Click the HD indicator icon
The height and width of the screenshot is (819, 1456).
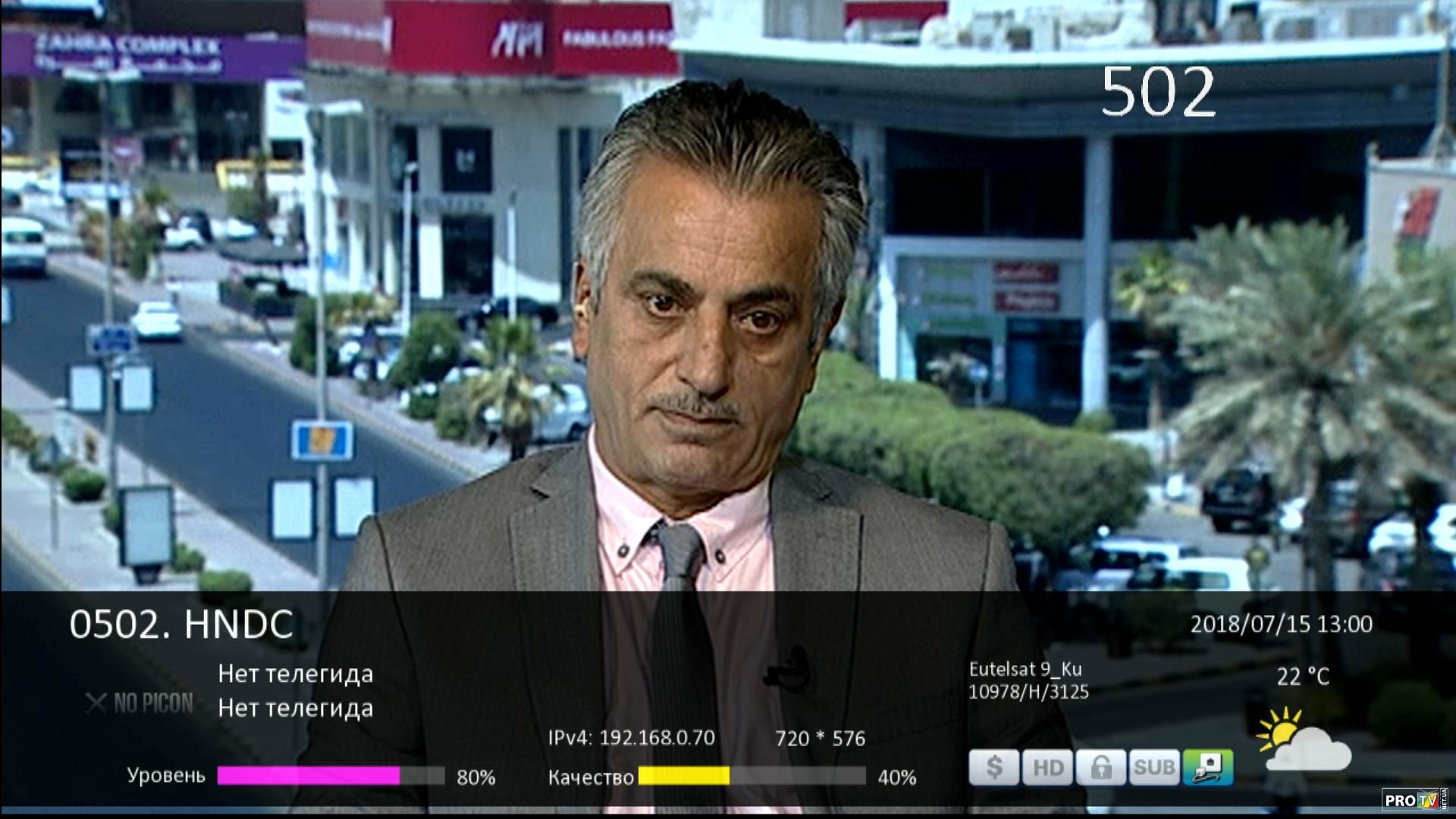(1047, 767)
